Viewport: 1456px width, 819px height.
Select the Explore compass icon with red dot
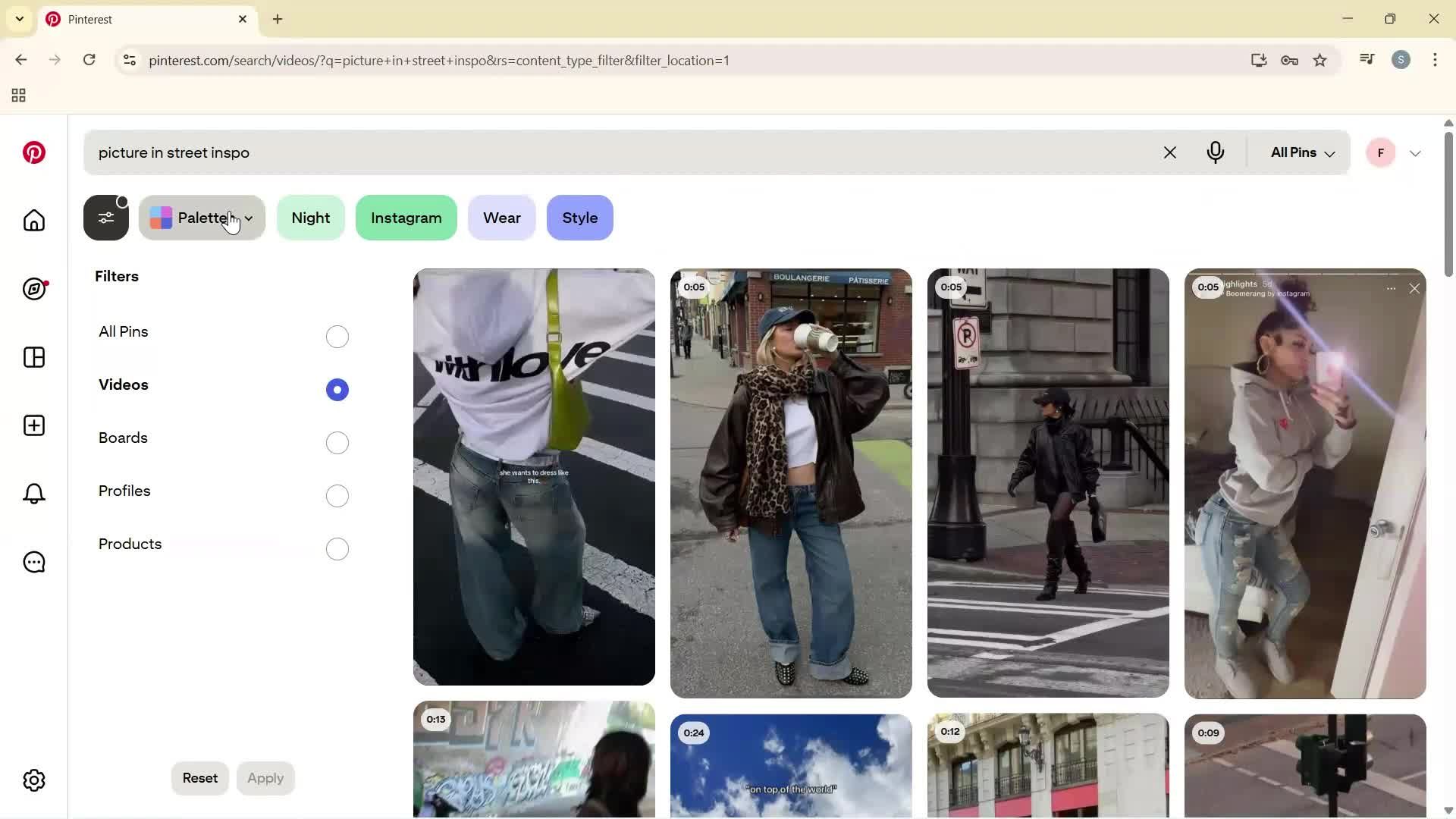pyautogui.click(x=33, y=289)
